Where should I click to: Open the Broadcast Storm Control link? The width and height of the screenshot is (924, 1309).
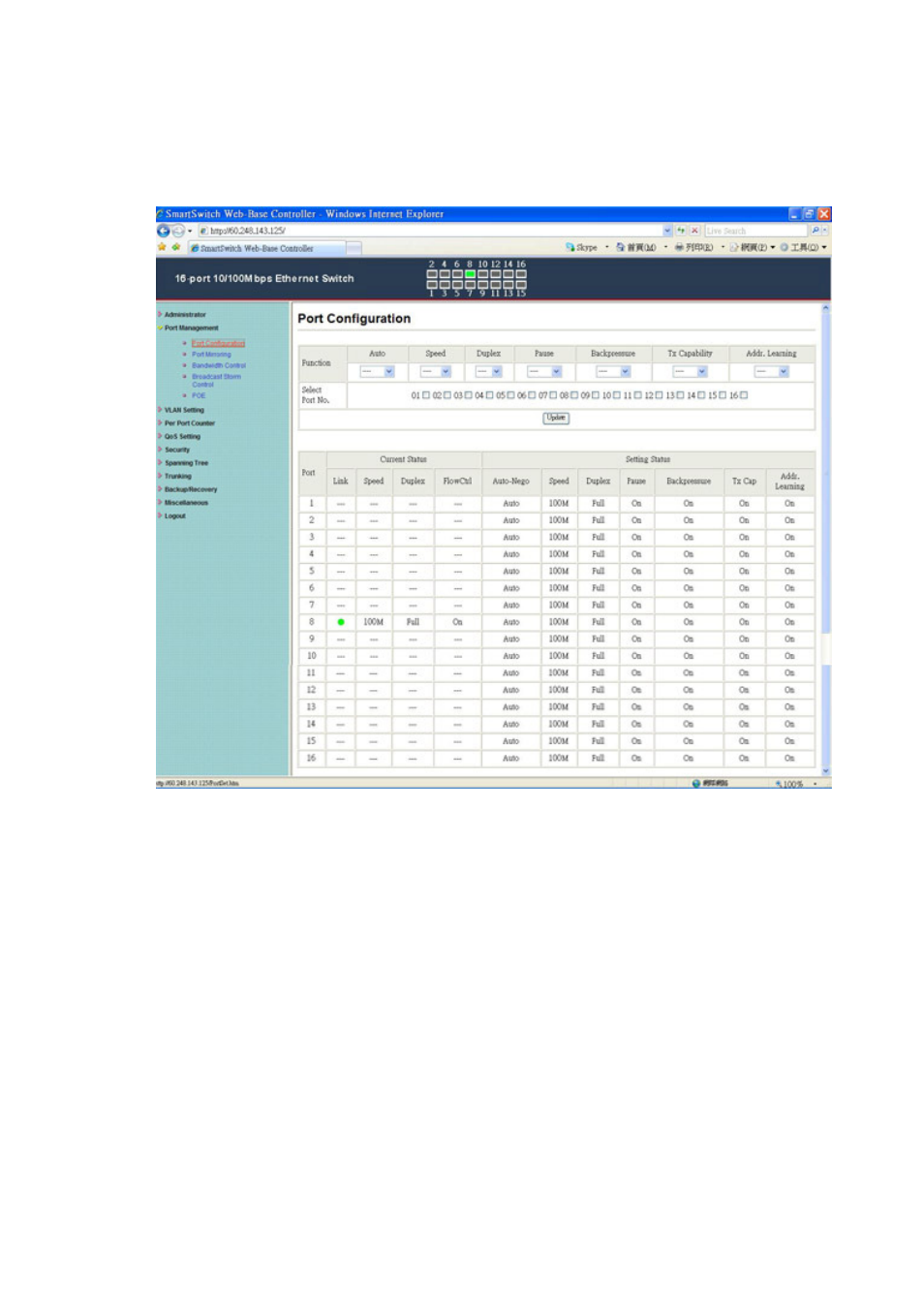216,381
